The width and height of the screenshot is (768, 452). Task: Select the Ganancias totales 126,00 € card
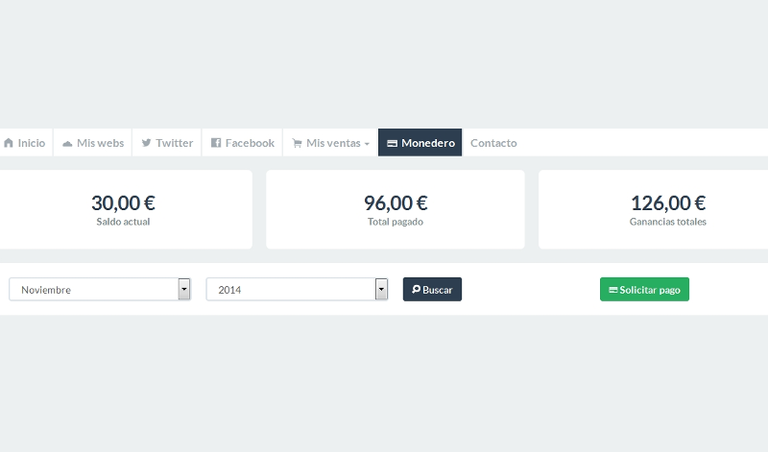pos(667,209)
